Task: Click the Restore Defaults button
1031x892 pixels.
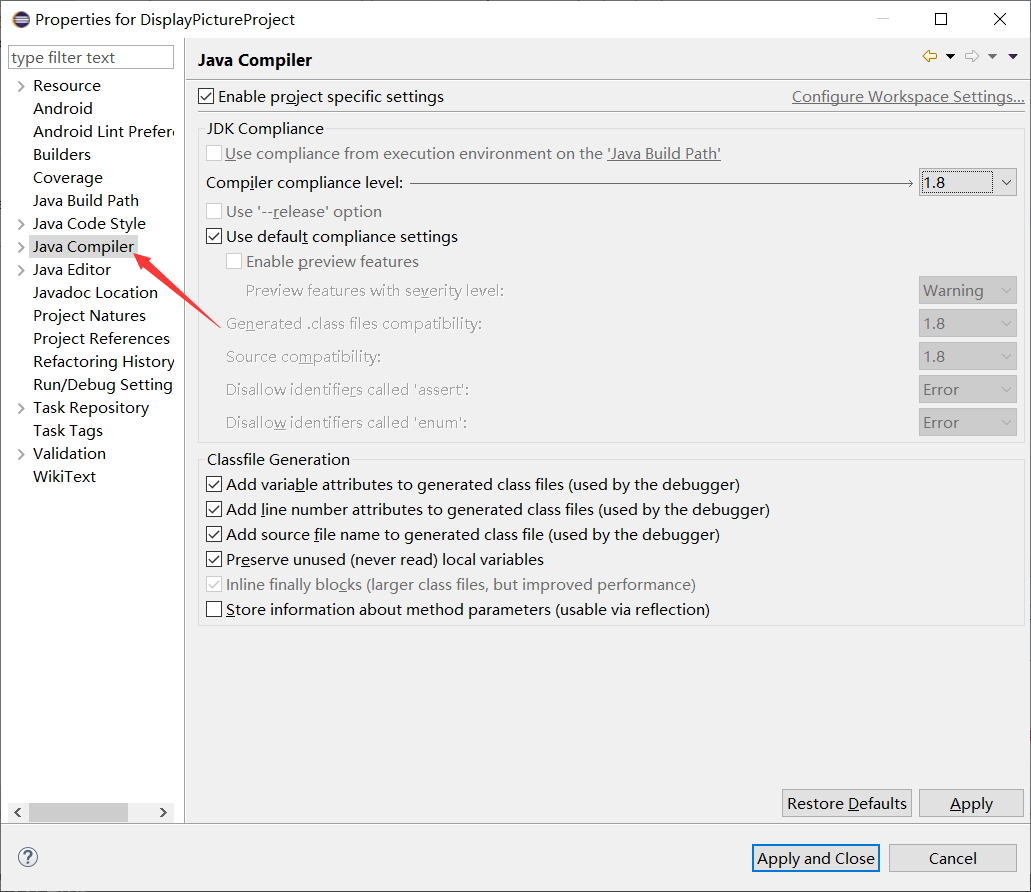Action: point(846,803)
